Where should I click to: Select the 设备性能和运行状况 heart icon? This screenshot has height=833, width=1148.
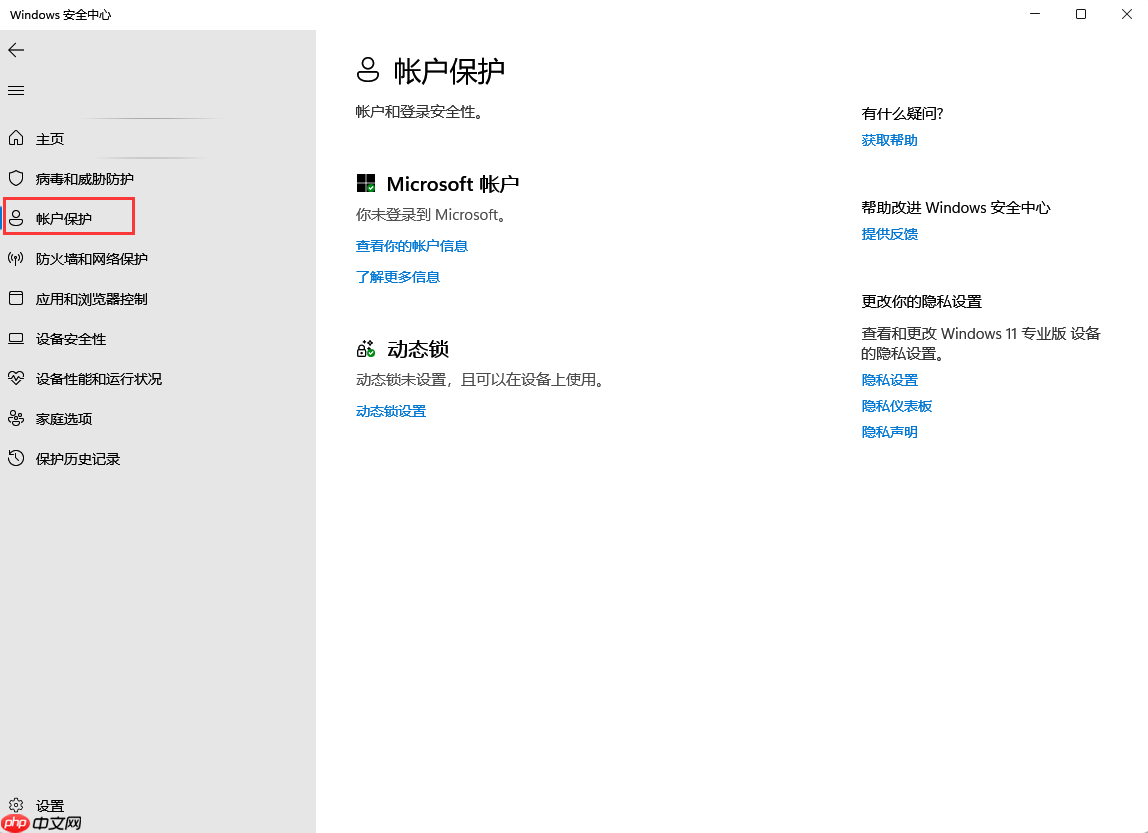tap(15, 378)
